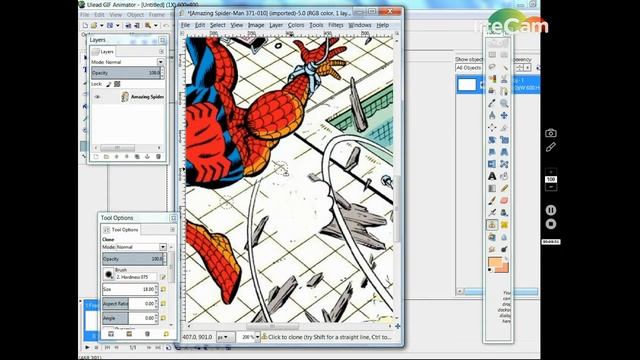The height and width of the screenshot is (360, 640).
Task: Pick the Free Select lasso tool
Action: coord(492,67)
